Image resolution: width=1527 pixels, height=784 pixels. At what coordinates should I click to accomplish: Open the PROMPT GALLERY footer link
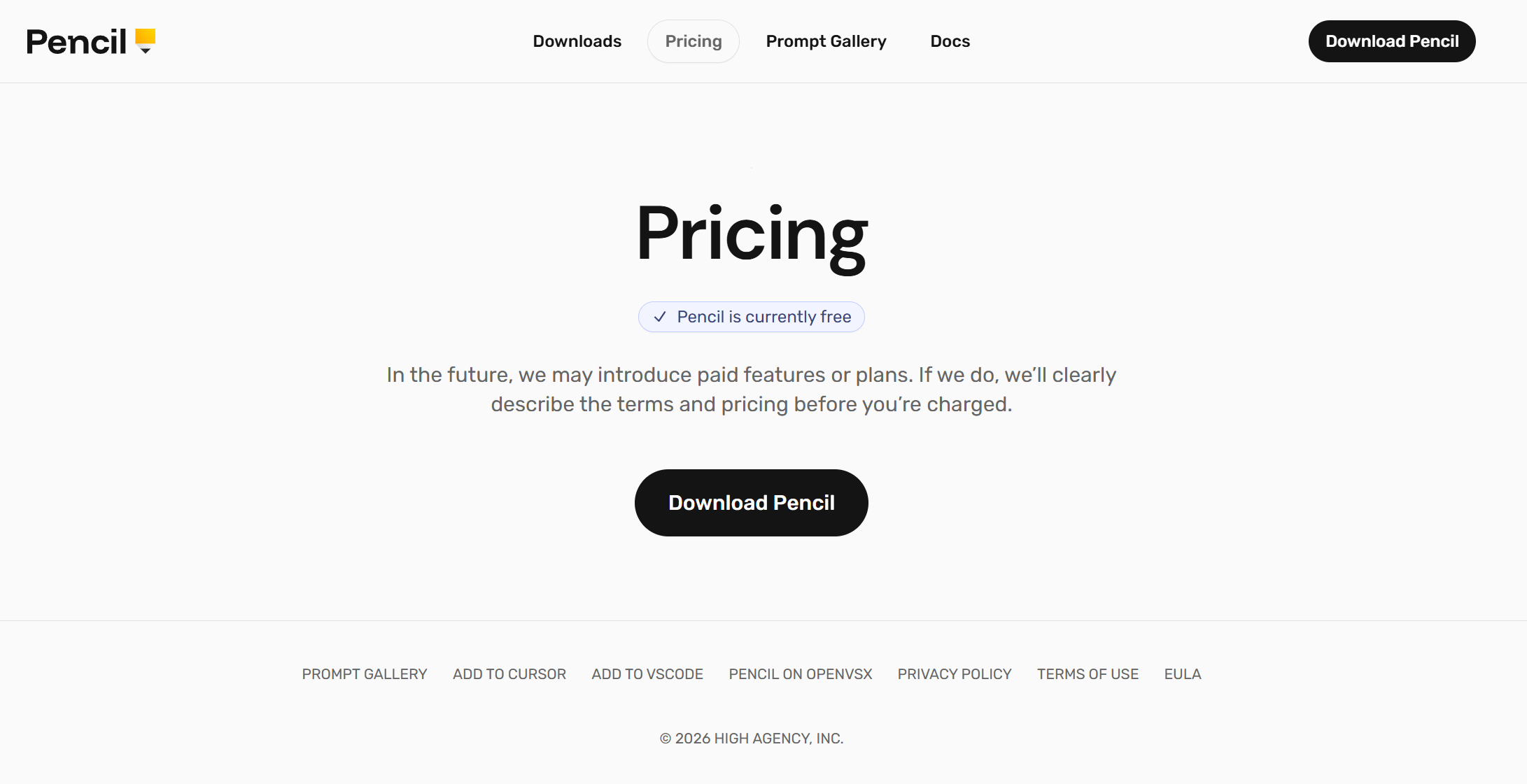click(364, 674)
